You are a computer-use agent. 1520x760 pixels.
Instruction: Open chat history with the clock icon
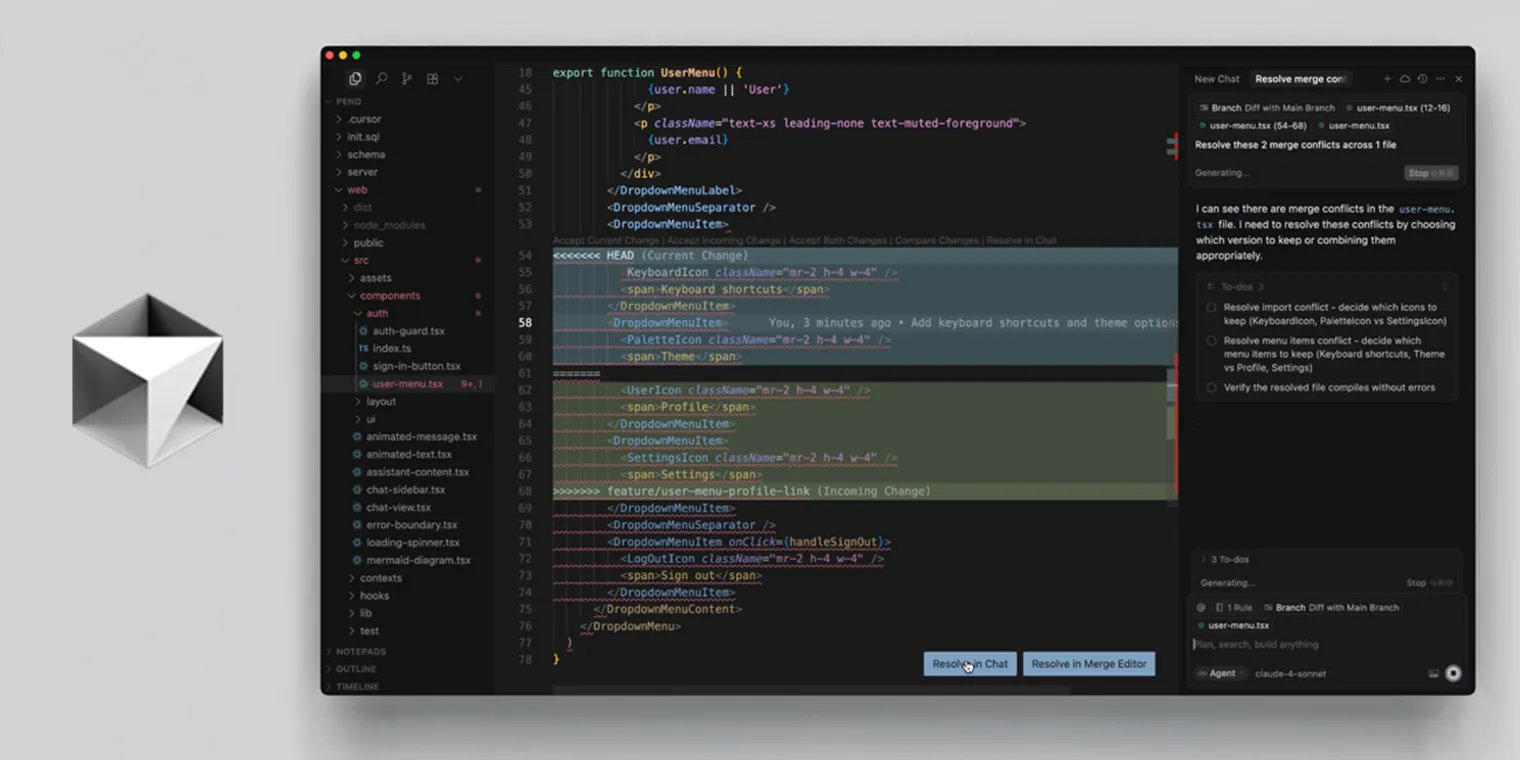(x=1423, y=78)
